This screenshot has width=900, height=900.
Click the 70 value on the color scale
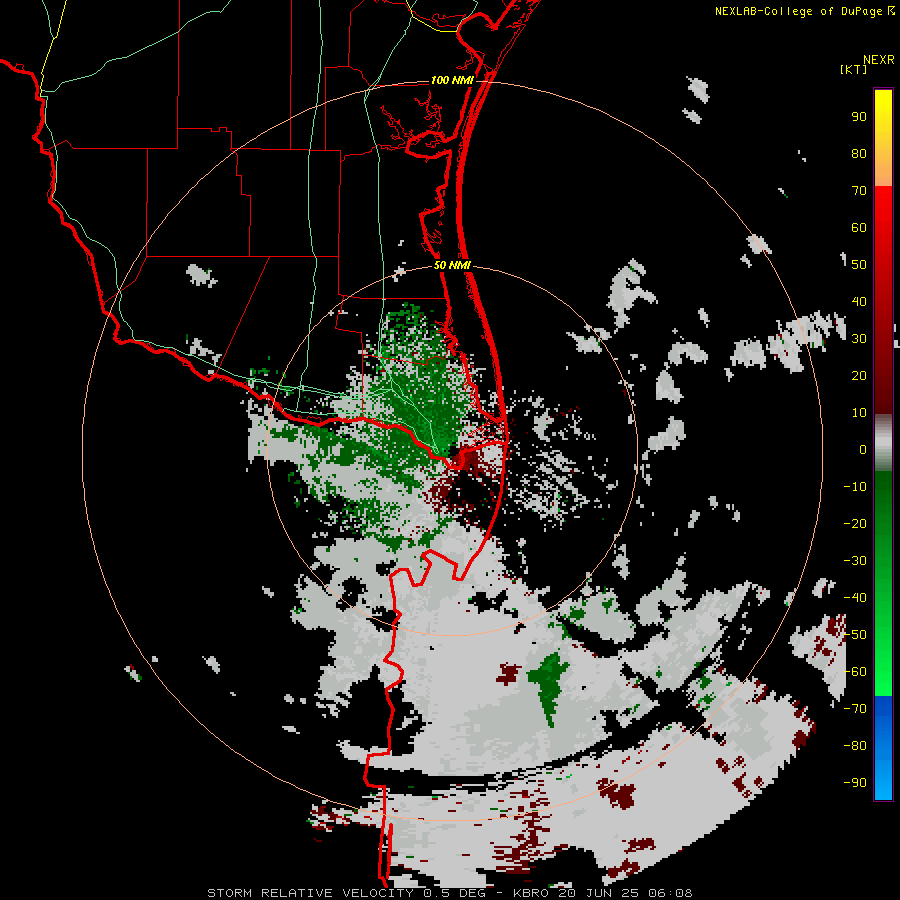click(x=859, y=191)
